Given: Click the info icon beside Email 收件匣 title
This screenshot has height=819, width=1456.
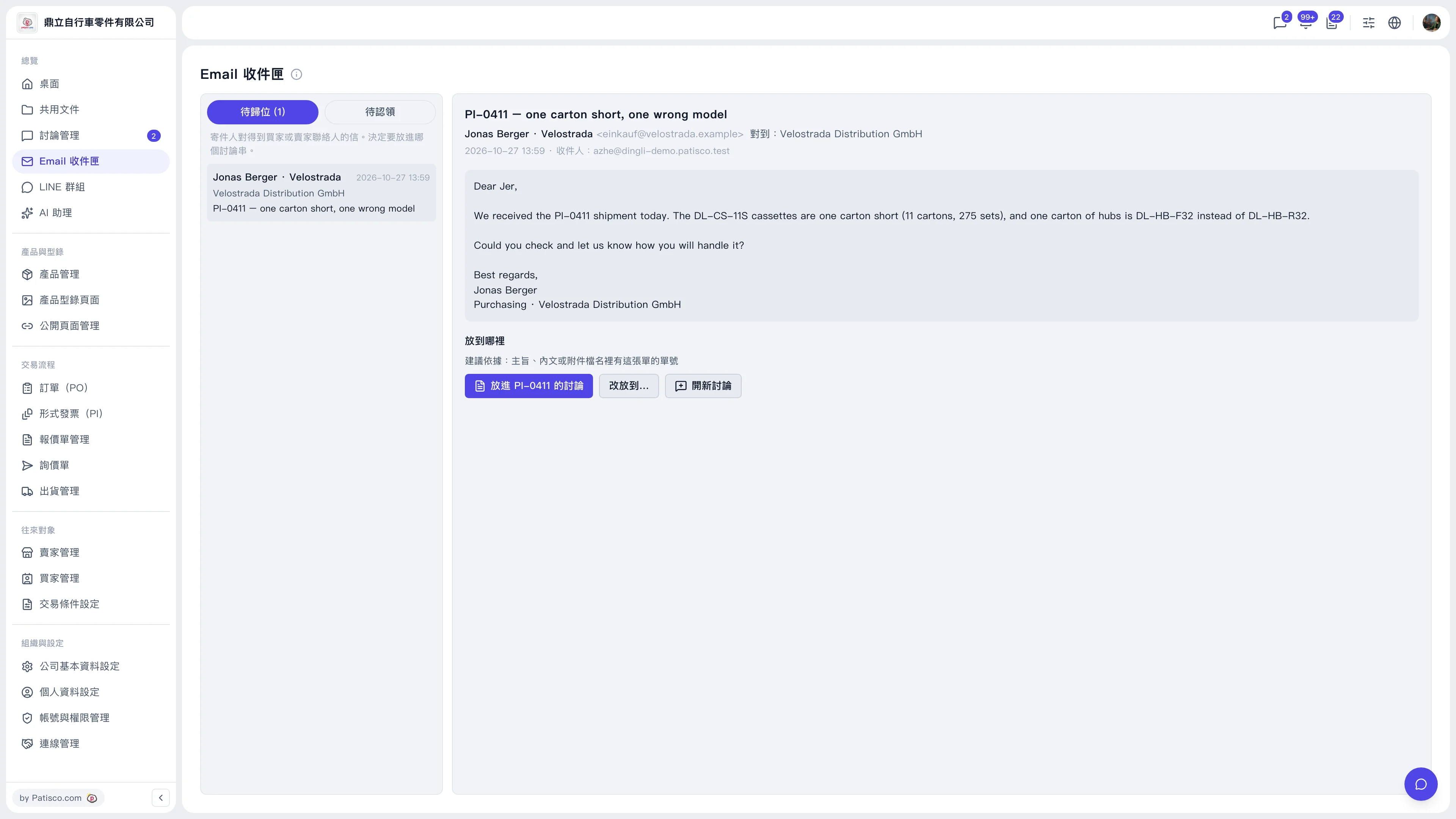Looking at the screenshot, I should (x=296, y=75).
